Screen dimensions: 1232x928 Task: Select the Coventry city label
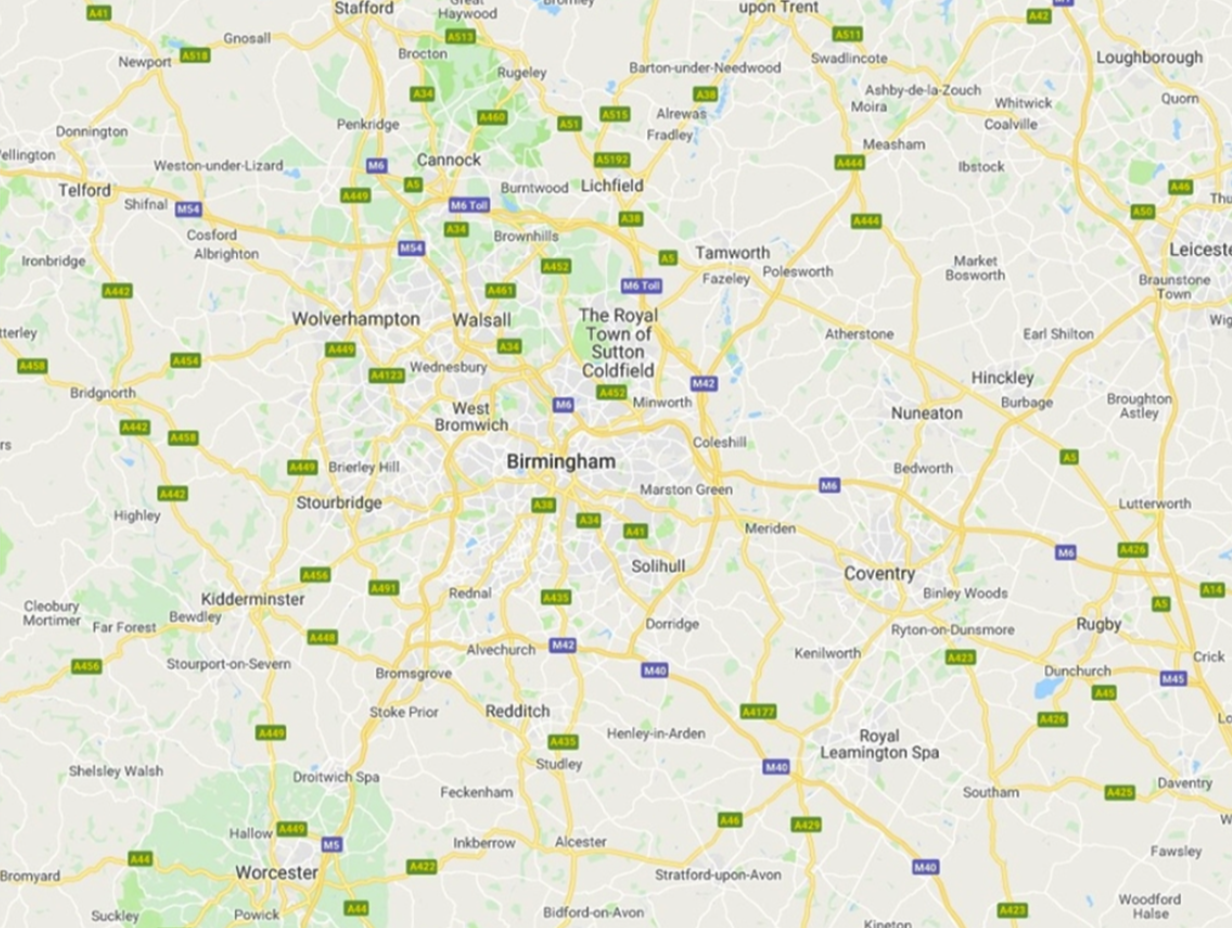tap(879, 574)
